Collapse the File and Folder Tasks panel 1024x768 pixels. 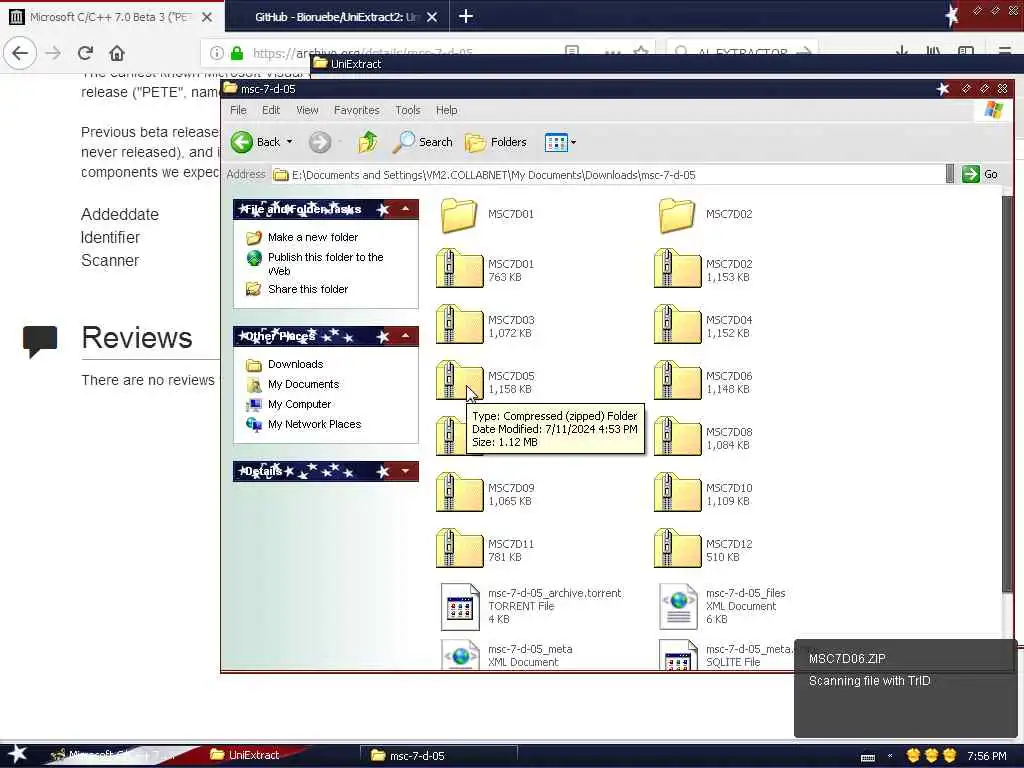point(406,209)
